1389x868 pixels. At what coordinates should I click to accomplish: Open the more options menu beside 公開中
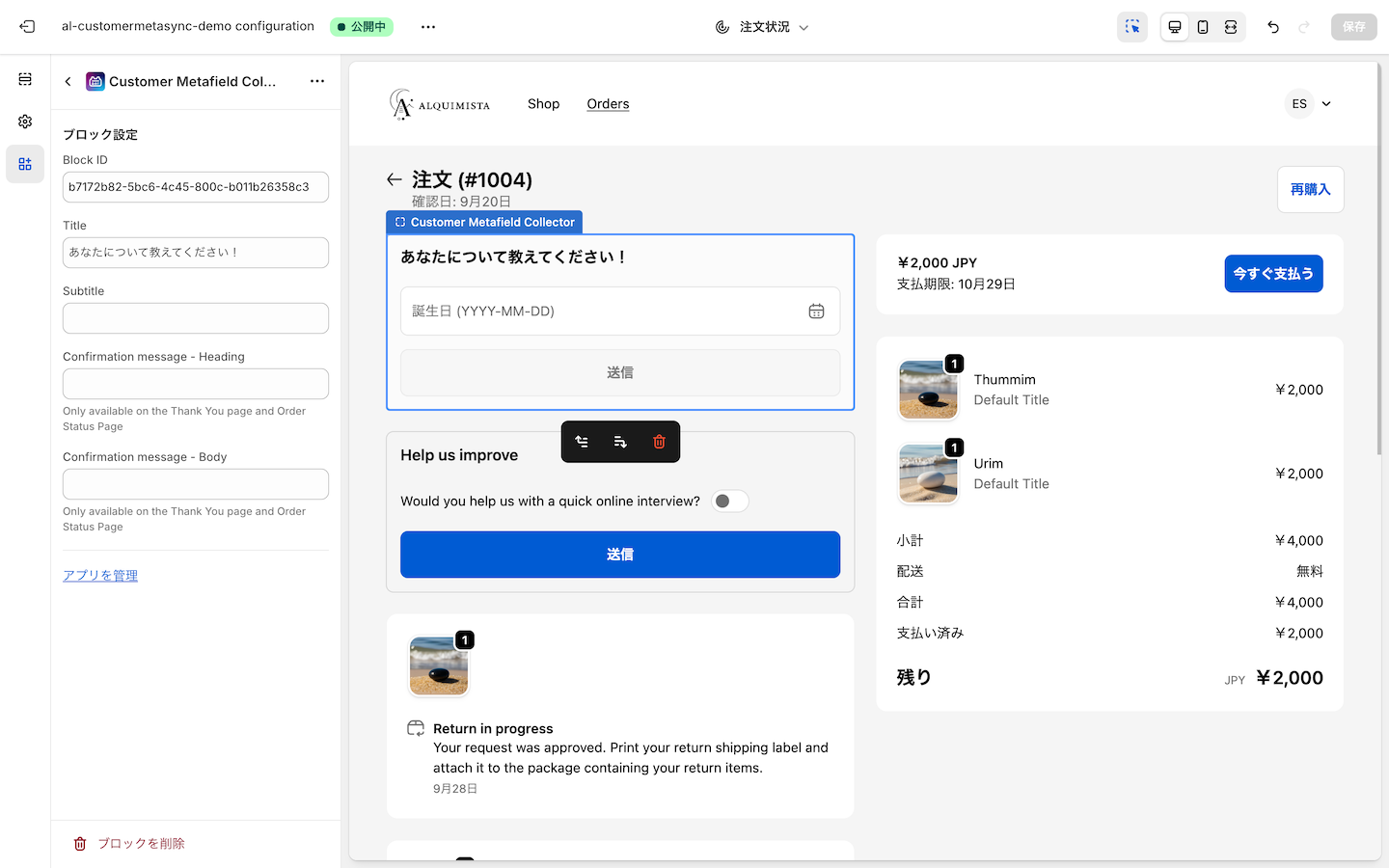point(427,26)
